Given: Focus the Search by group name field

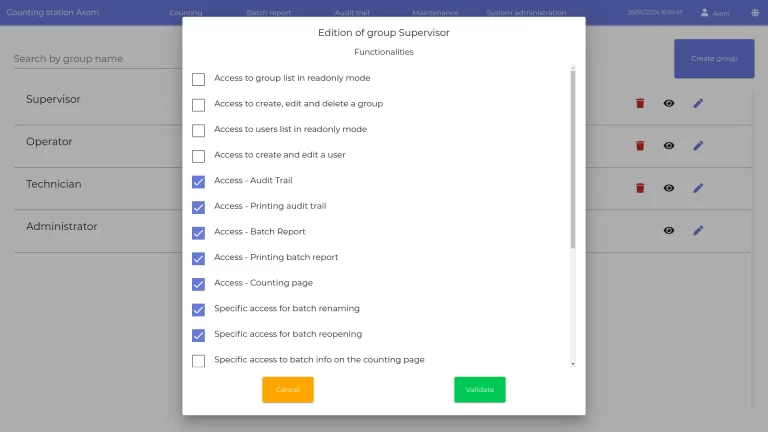Looking at the screenshot, I should (x=90, y=59).
